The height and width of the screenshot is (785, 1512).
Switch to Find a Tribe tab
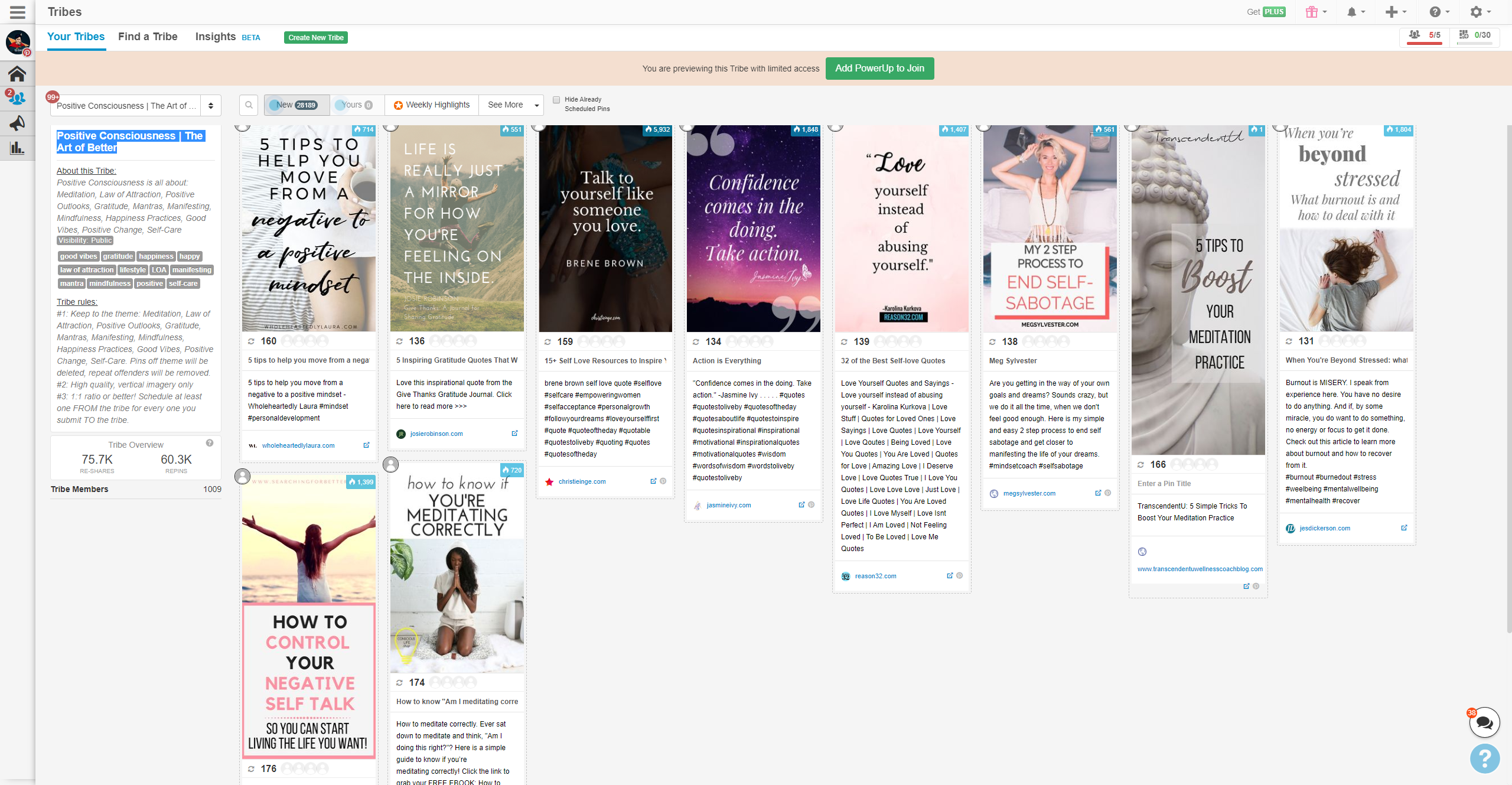(148, 37)
